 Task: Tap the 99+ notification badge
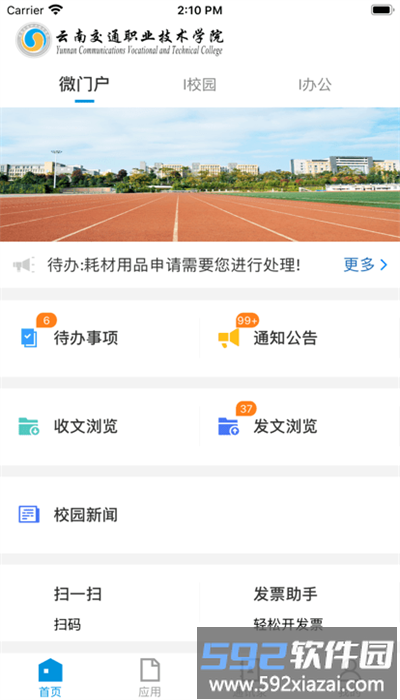[x=247, y=321]
